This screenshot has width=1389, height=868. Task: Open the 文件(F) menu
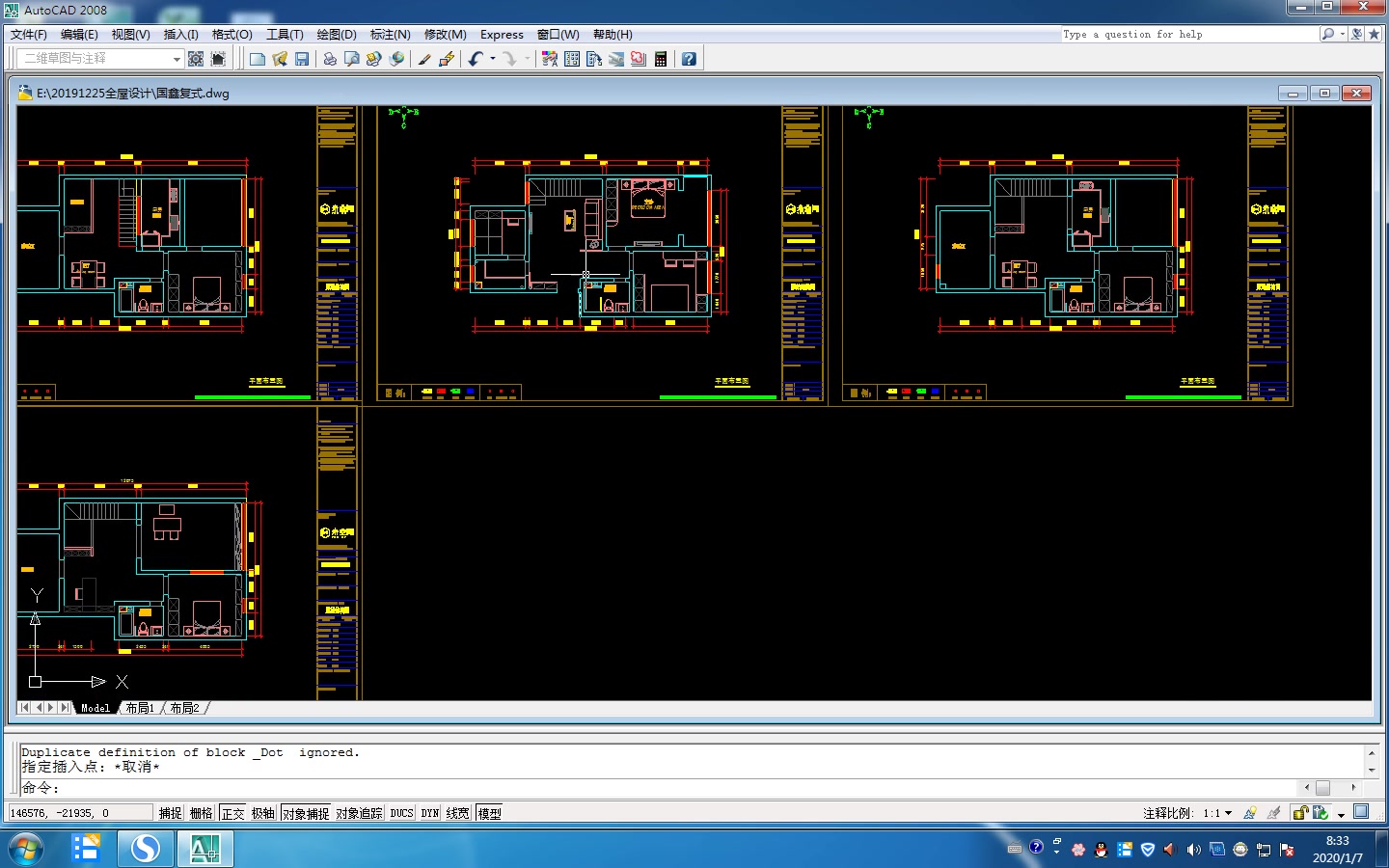tap(29, 34)
